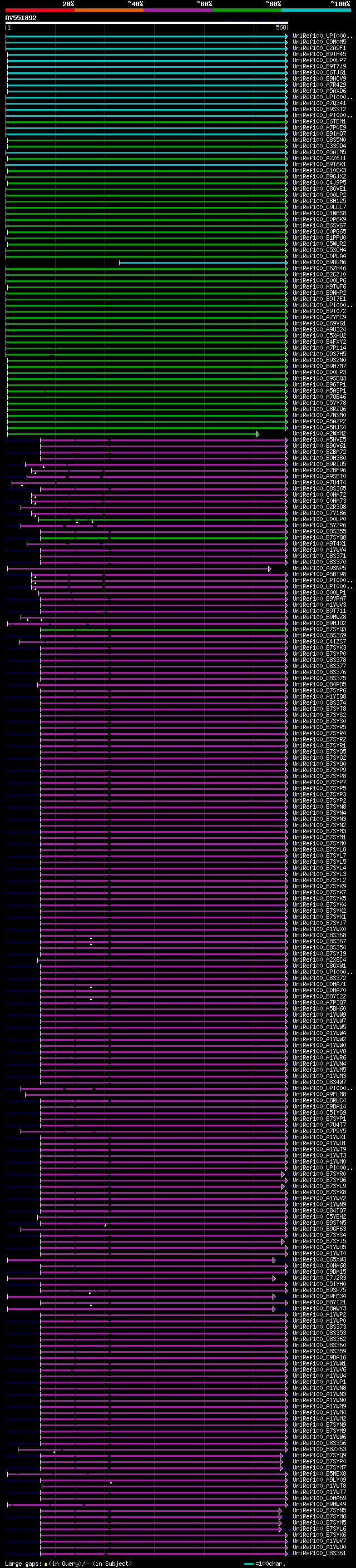
Task: Select hit label UniRef100_Q8S365
Action: 319,489
